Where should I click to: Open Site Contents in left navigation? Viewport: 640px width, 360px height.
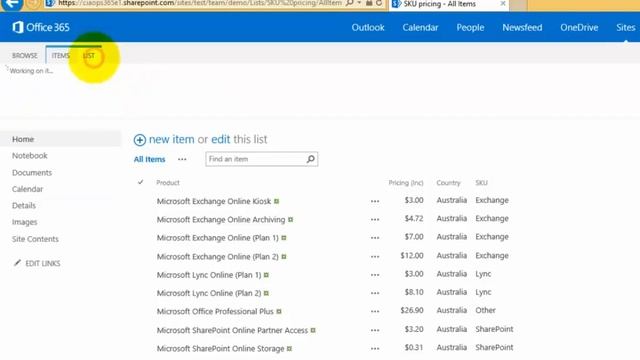pos(35,239)
